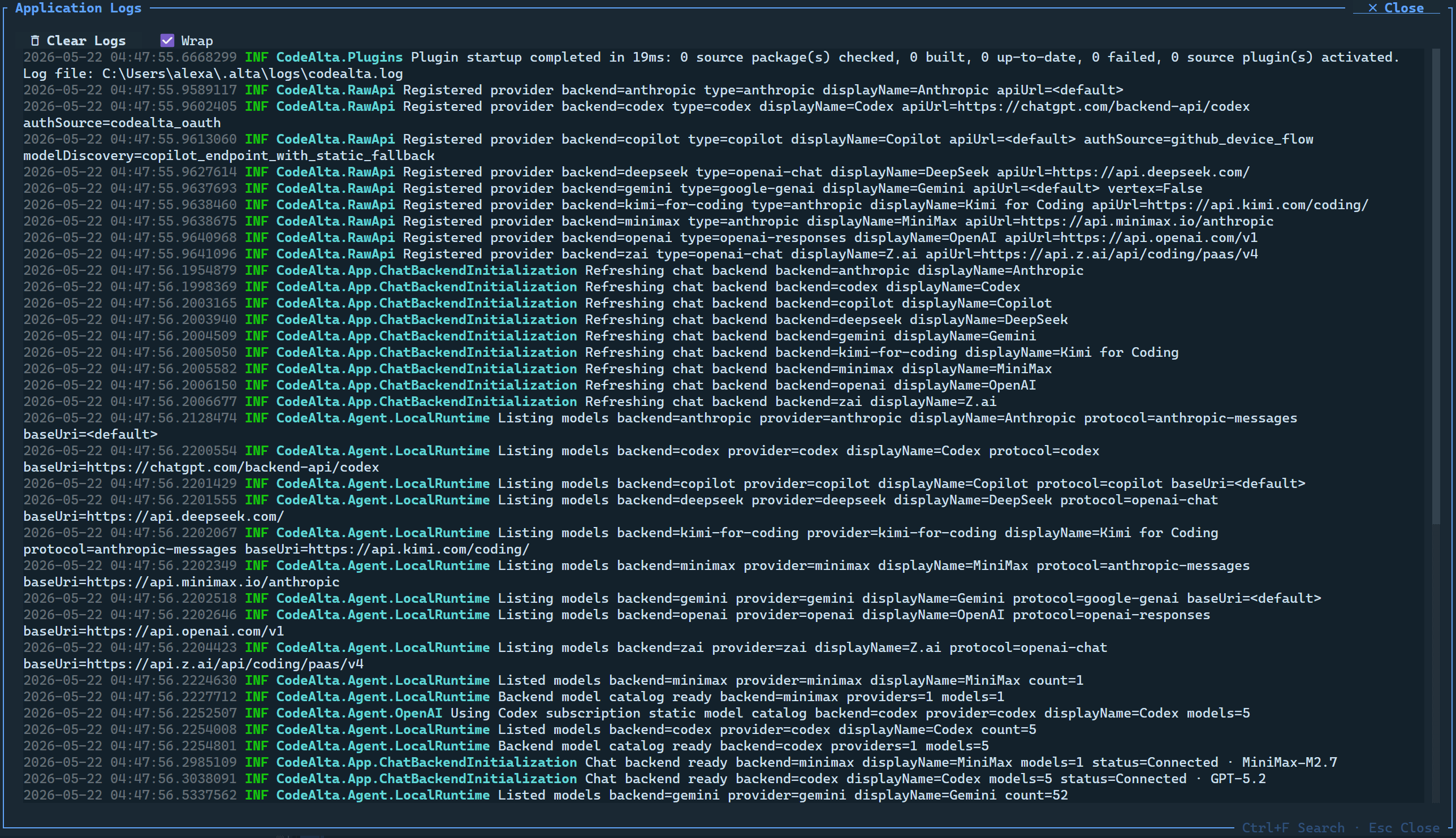This screenshot has height=838, width=1456.
Task: Click 'protocol=openai-responses' text
Action: [x=1111, y=615]
